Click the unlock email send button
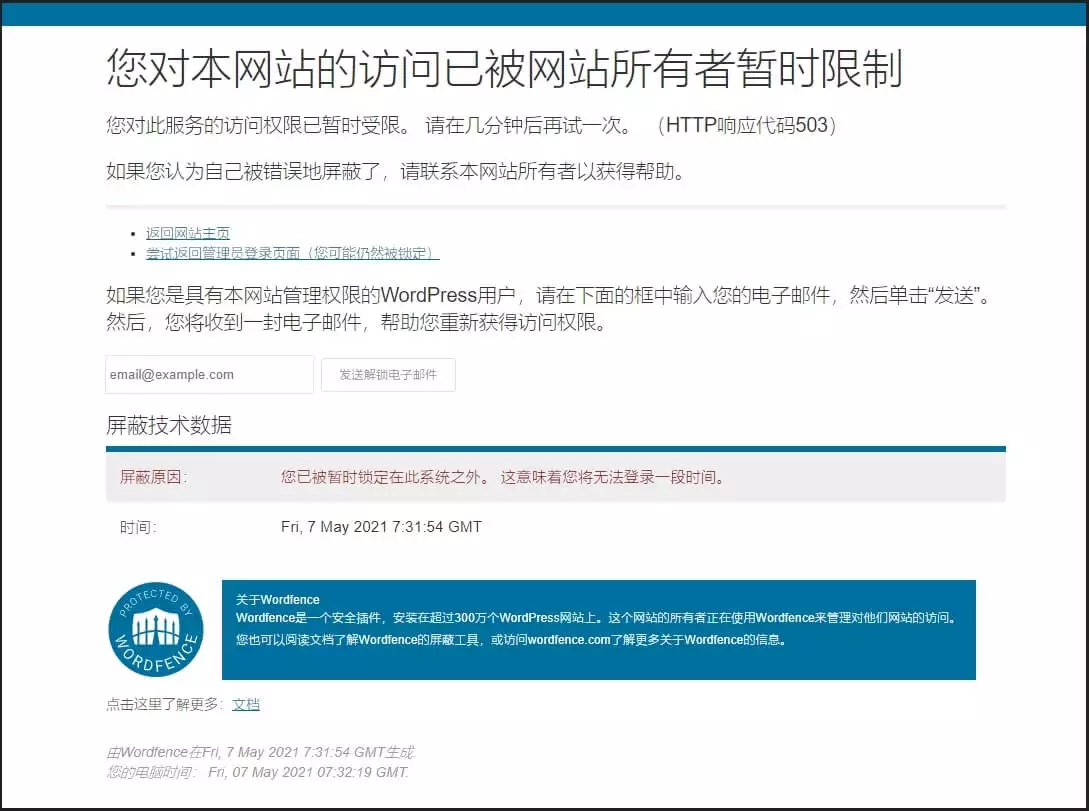Viewport: 1089px width, 811px height. [x=388, y=374]
